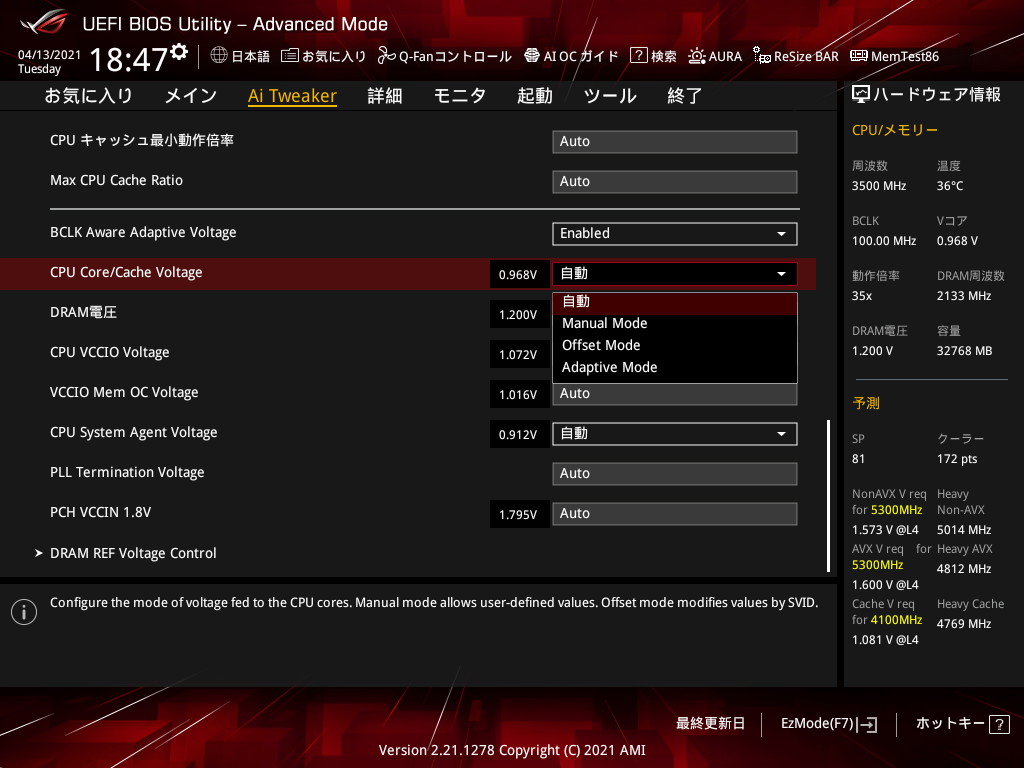
Task: Click the 4100MHz cache requirement value
Action: [897, 620]
